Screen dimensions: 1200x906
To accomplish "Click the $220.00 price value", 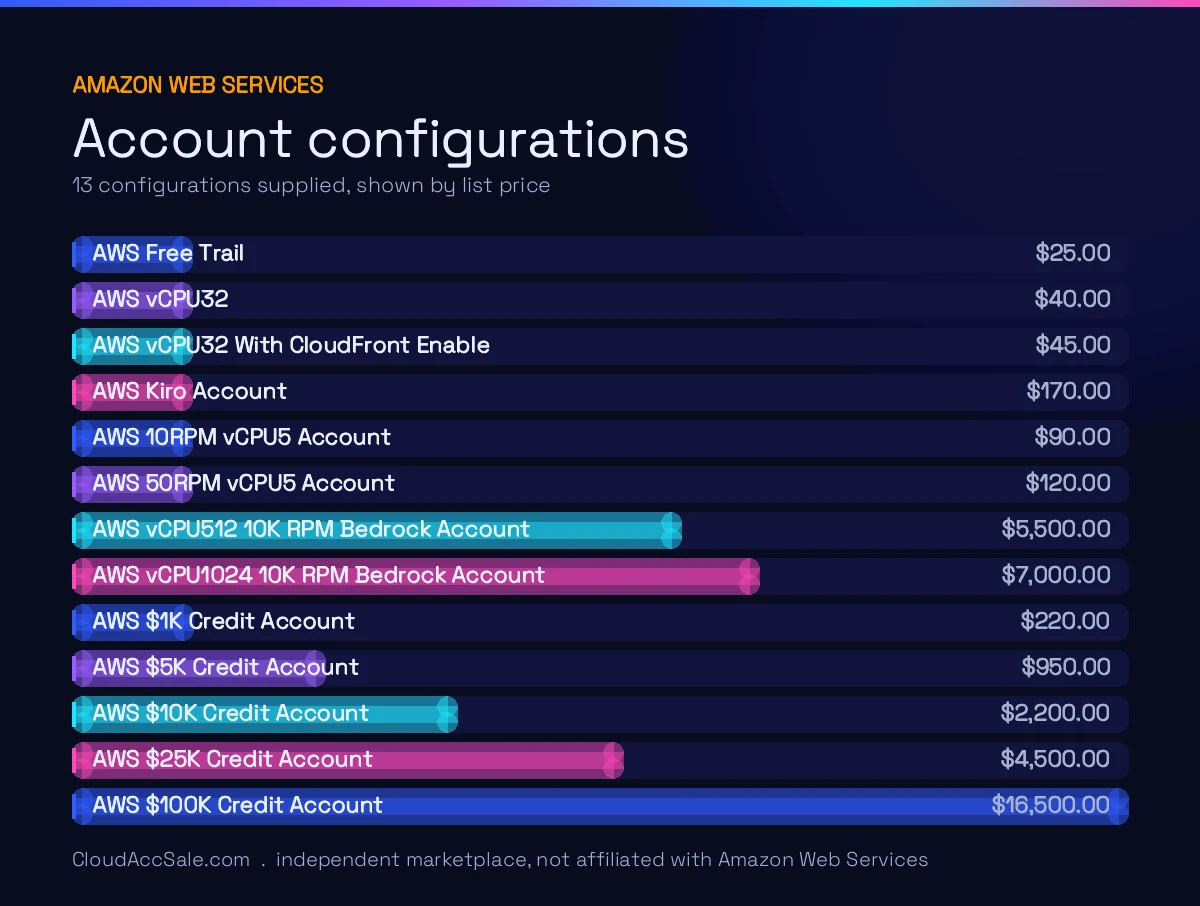I will [x=1066, y=621].
